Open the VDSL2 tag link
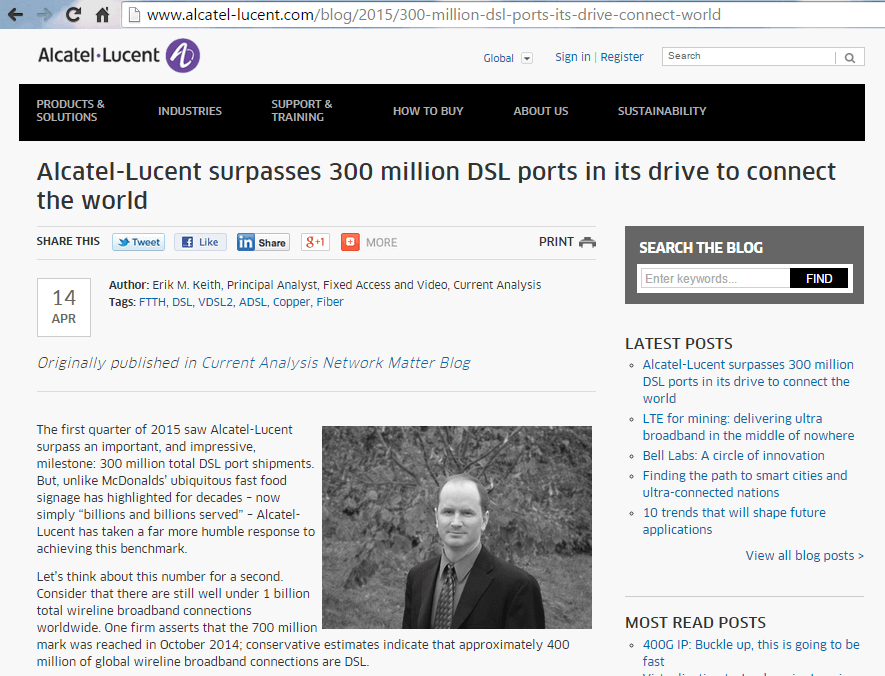Image resolution: width=885 pixels, height=676 pixels. [216, 302]
